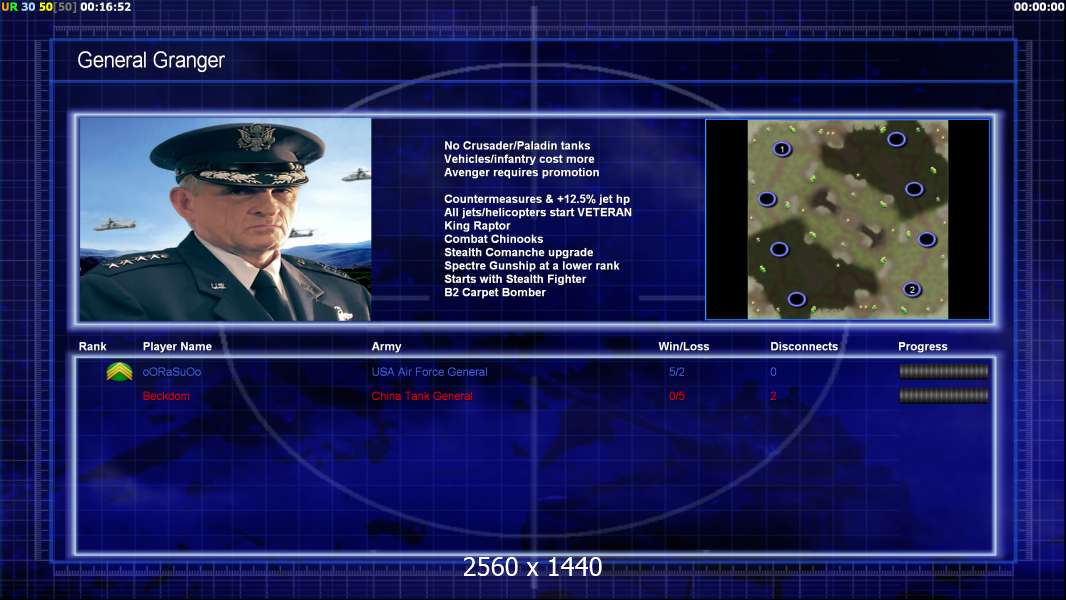Screen dimensions: 1066x600
Task: Click the "0/5" win/loss value
Action: pyautogui.click(x=676, y=396)
